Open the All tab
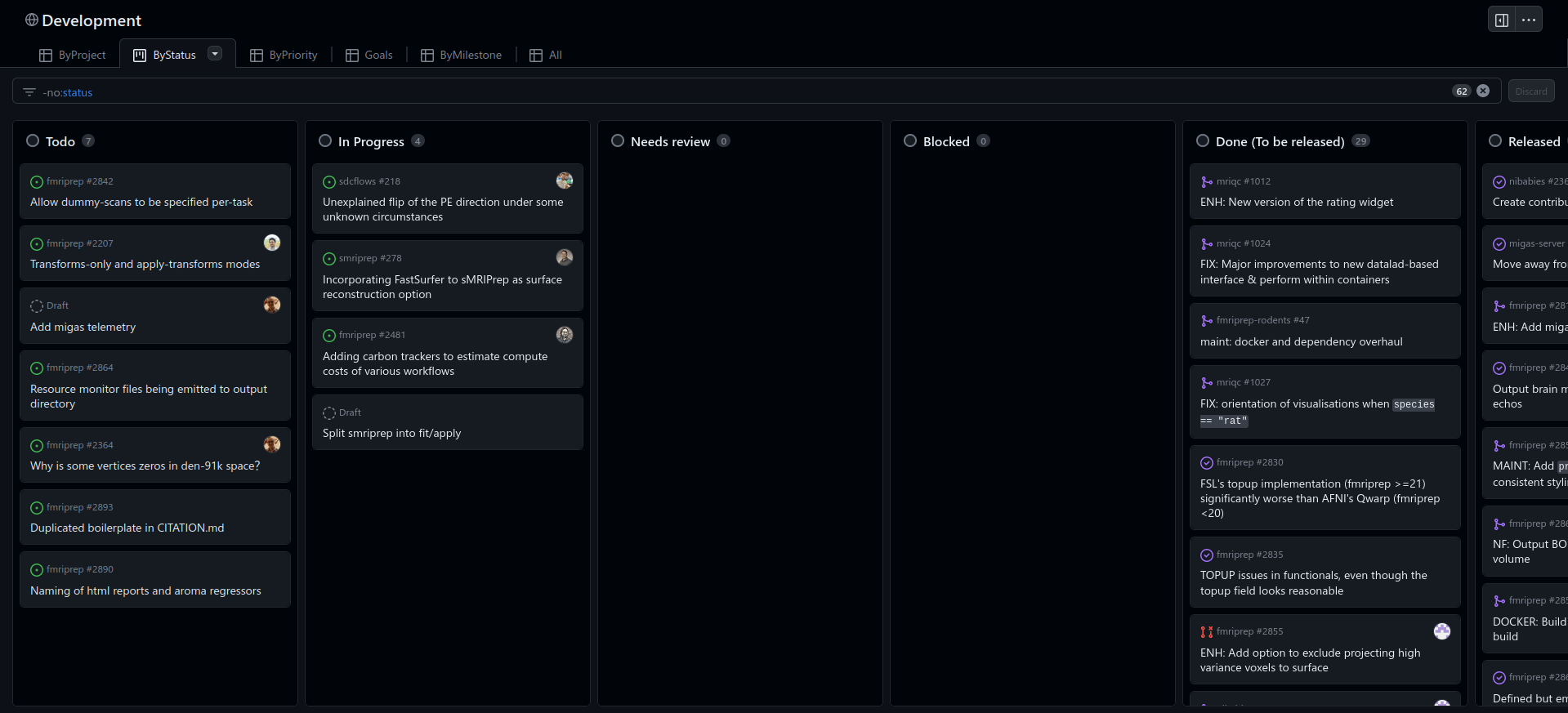 pos(546,55)
